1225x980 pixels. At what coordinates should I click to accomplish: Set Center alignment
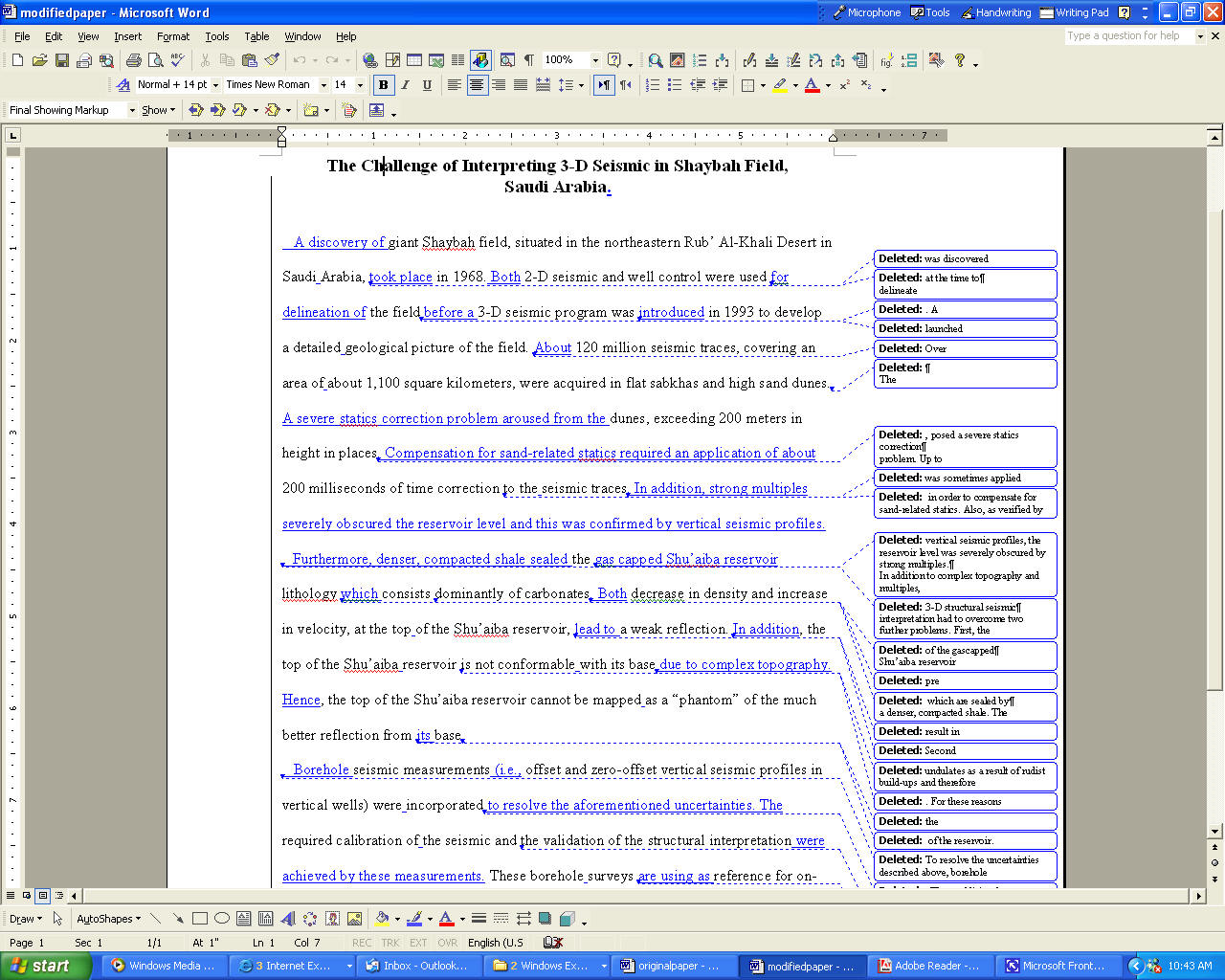[x=477, y=85]
